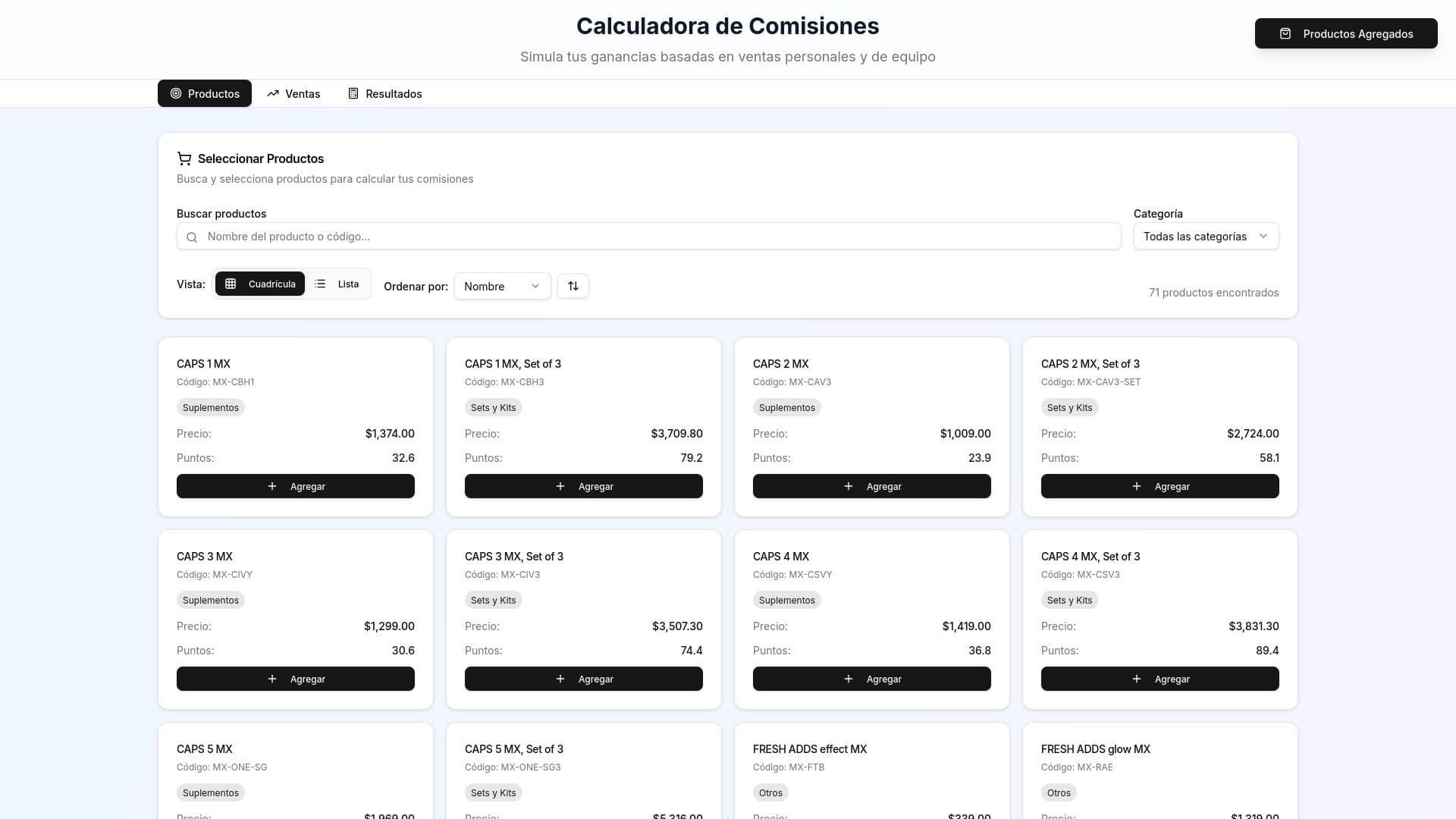Click the list lines icon for Lista view

(320, 284)
